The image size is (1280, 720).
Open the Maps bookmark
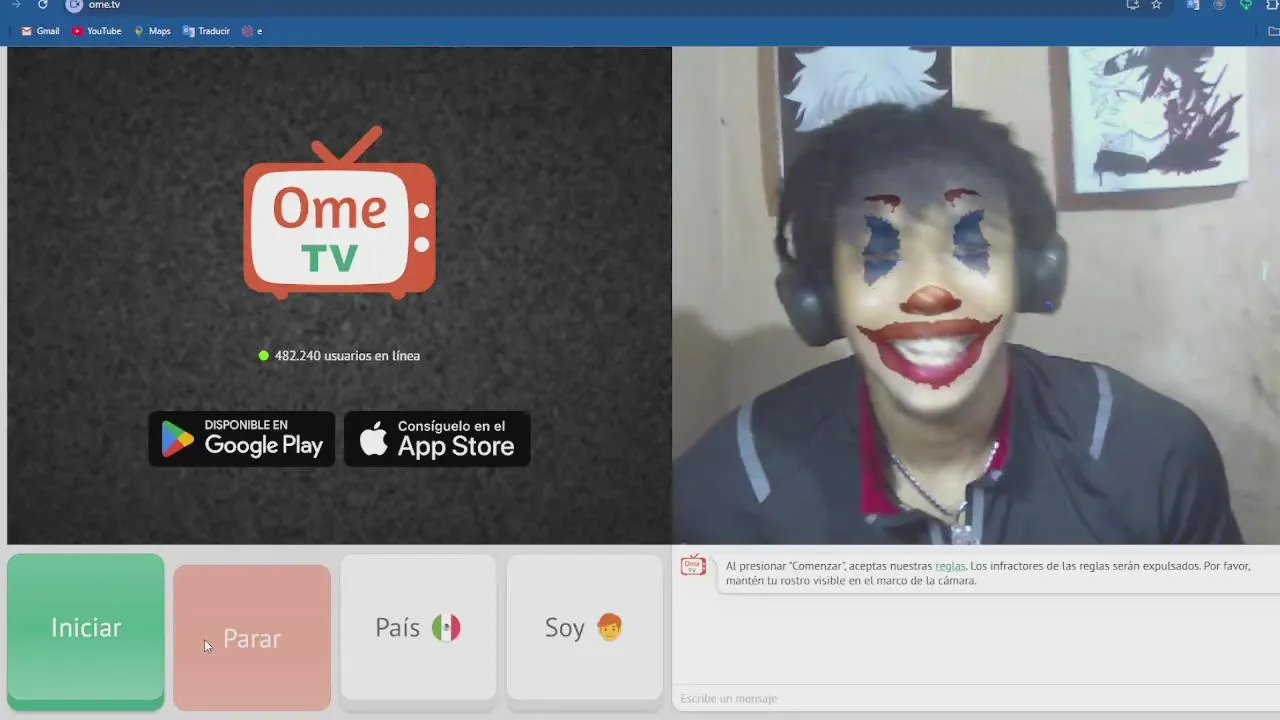tap(152, 31)
